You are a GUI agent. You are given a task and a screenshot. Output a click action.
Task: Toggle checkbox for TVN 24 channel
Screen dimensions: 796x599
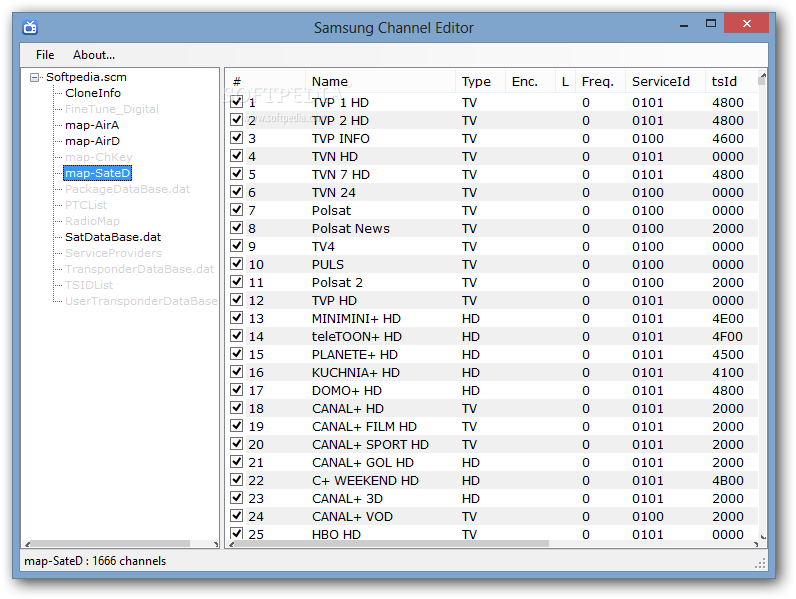coord(237,192)
